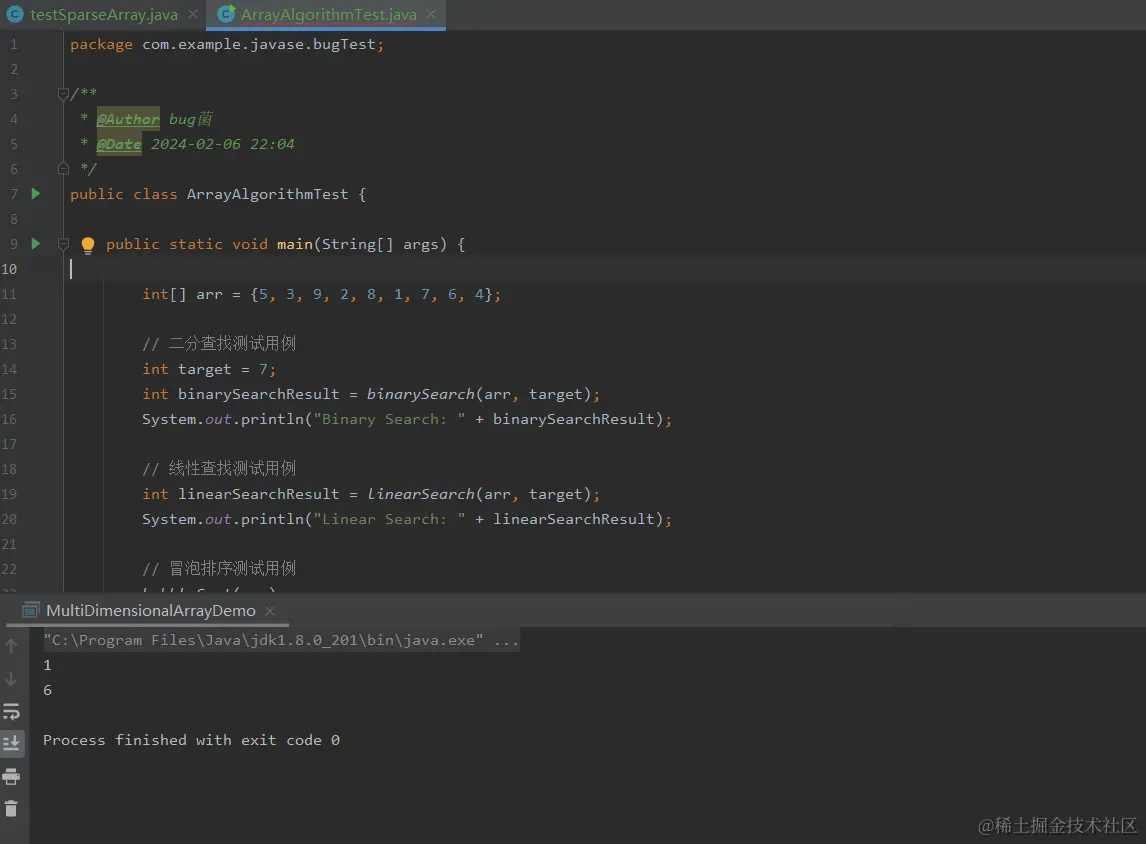Clear console output with trash icon
This screenshot has width=1146, height=844.
(11, 808)
